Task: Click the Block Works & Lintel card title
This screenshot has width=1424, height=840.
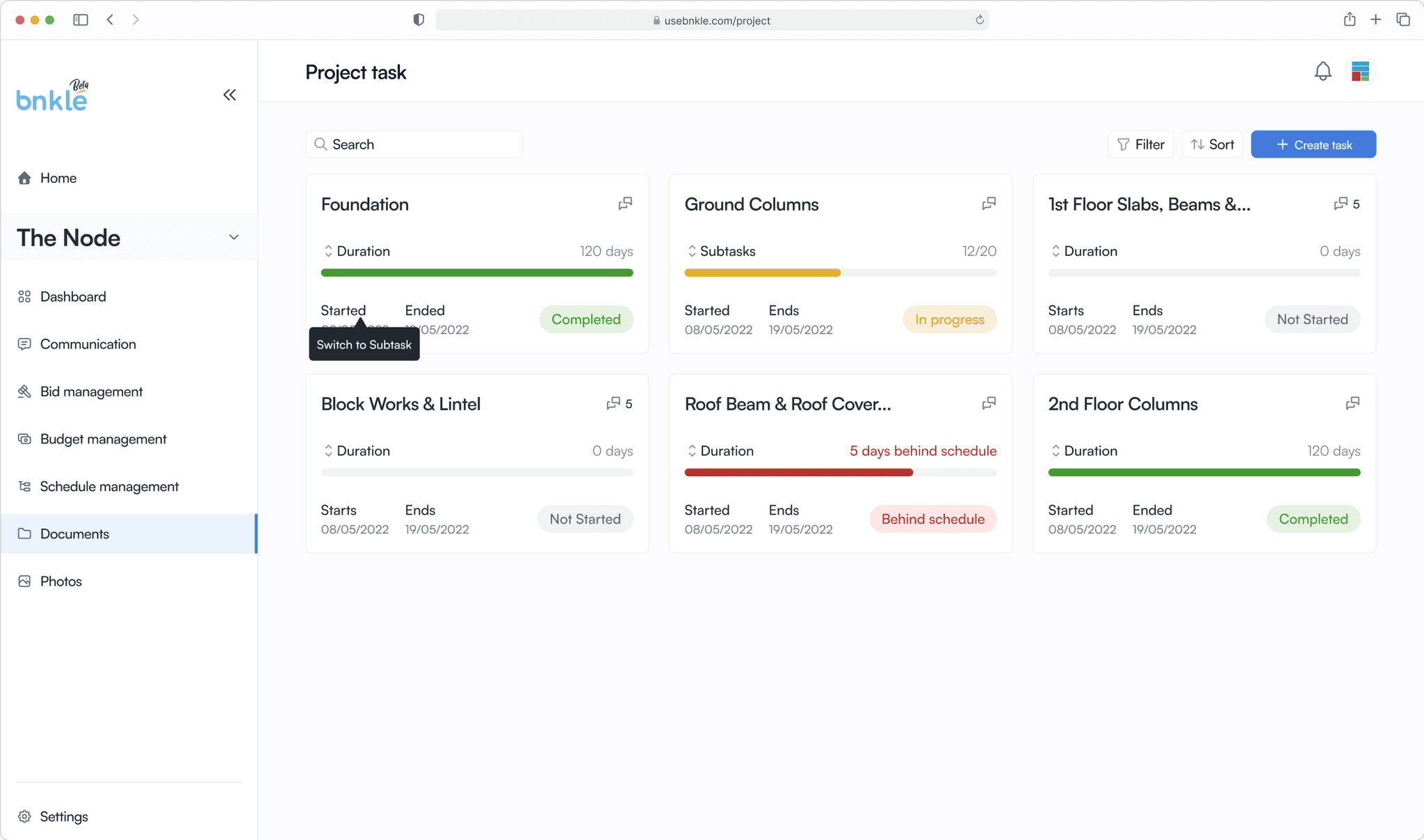Action: 400,404
